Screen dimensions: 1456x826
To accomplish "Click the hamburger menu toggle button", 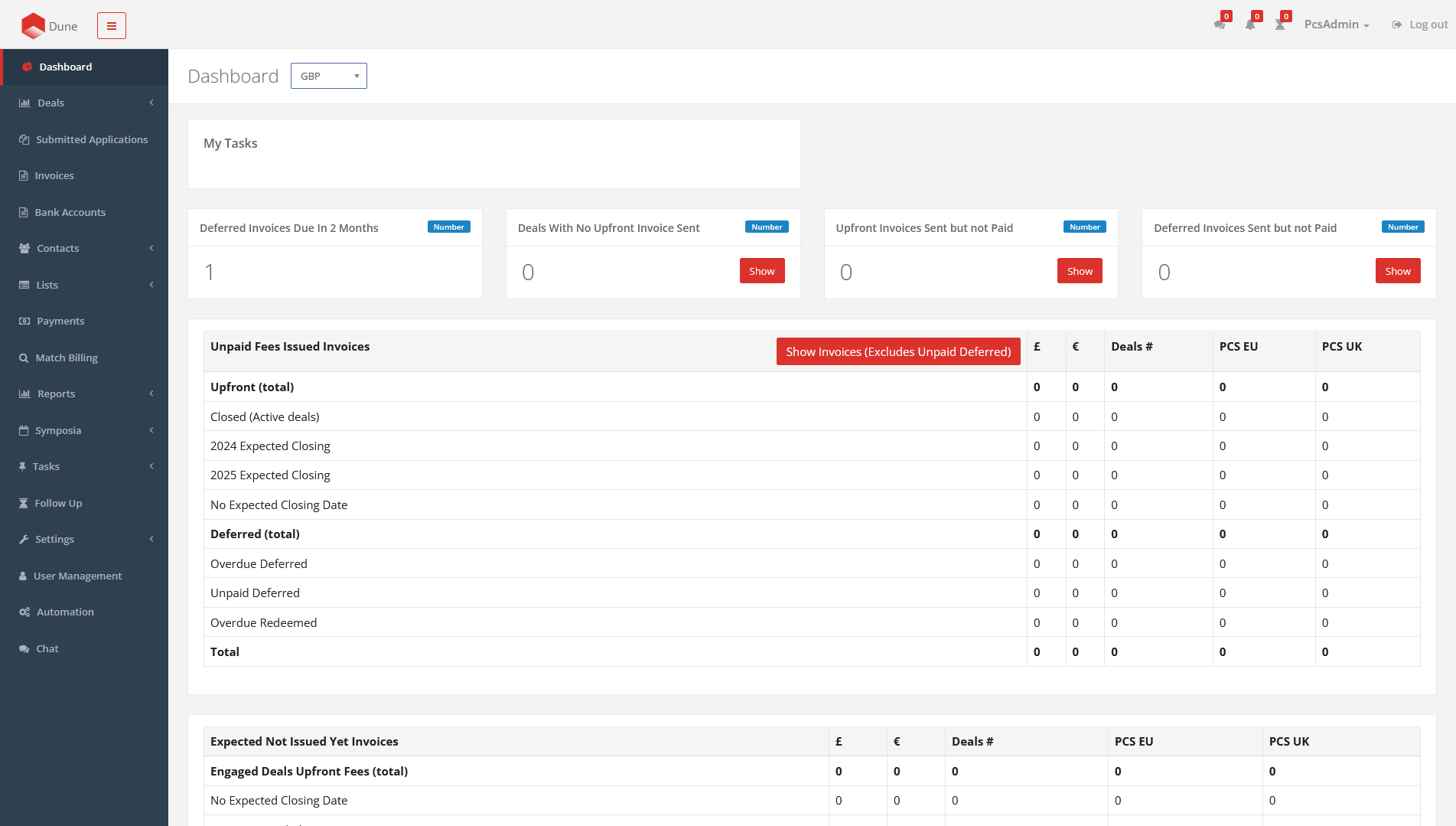I will (x=111, y=26).
